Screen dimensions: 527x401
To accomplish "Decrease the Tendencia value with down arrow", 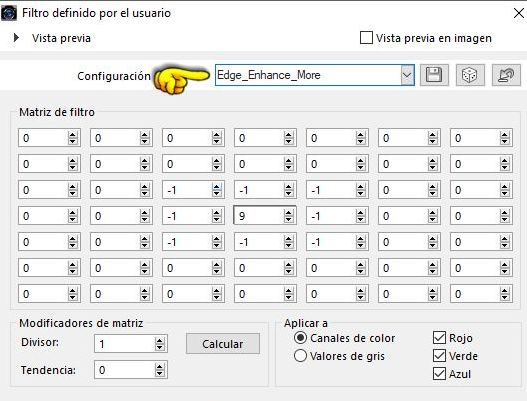I will [x=159, y=373].
